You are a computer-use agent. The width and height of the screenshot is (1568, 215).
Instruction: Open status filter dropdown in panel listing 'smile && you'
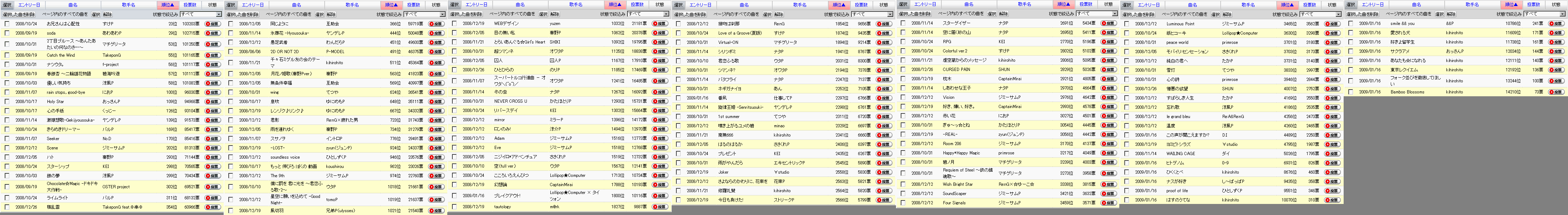[1545, 14]
